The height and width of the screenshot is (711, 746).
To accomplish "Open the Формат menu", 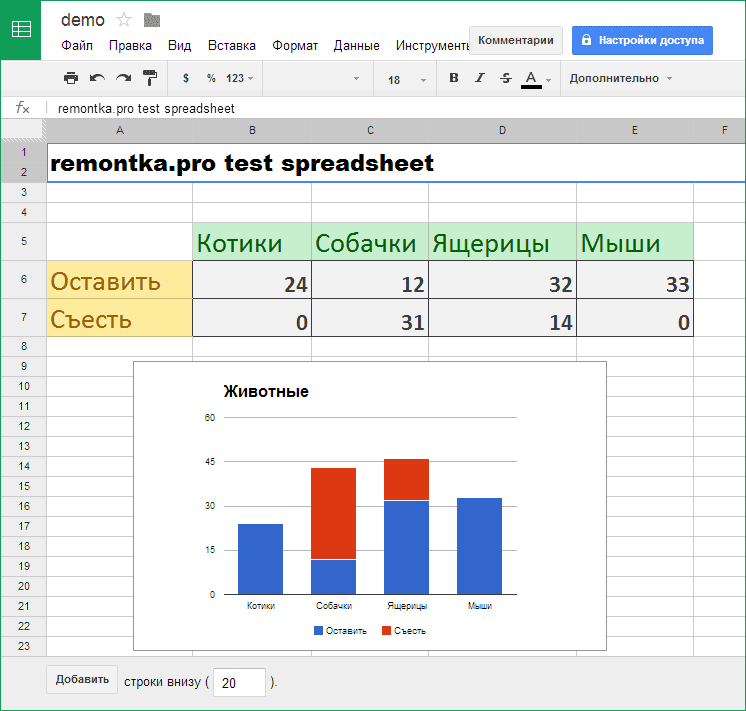I will (294, 46).
